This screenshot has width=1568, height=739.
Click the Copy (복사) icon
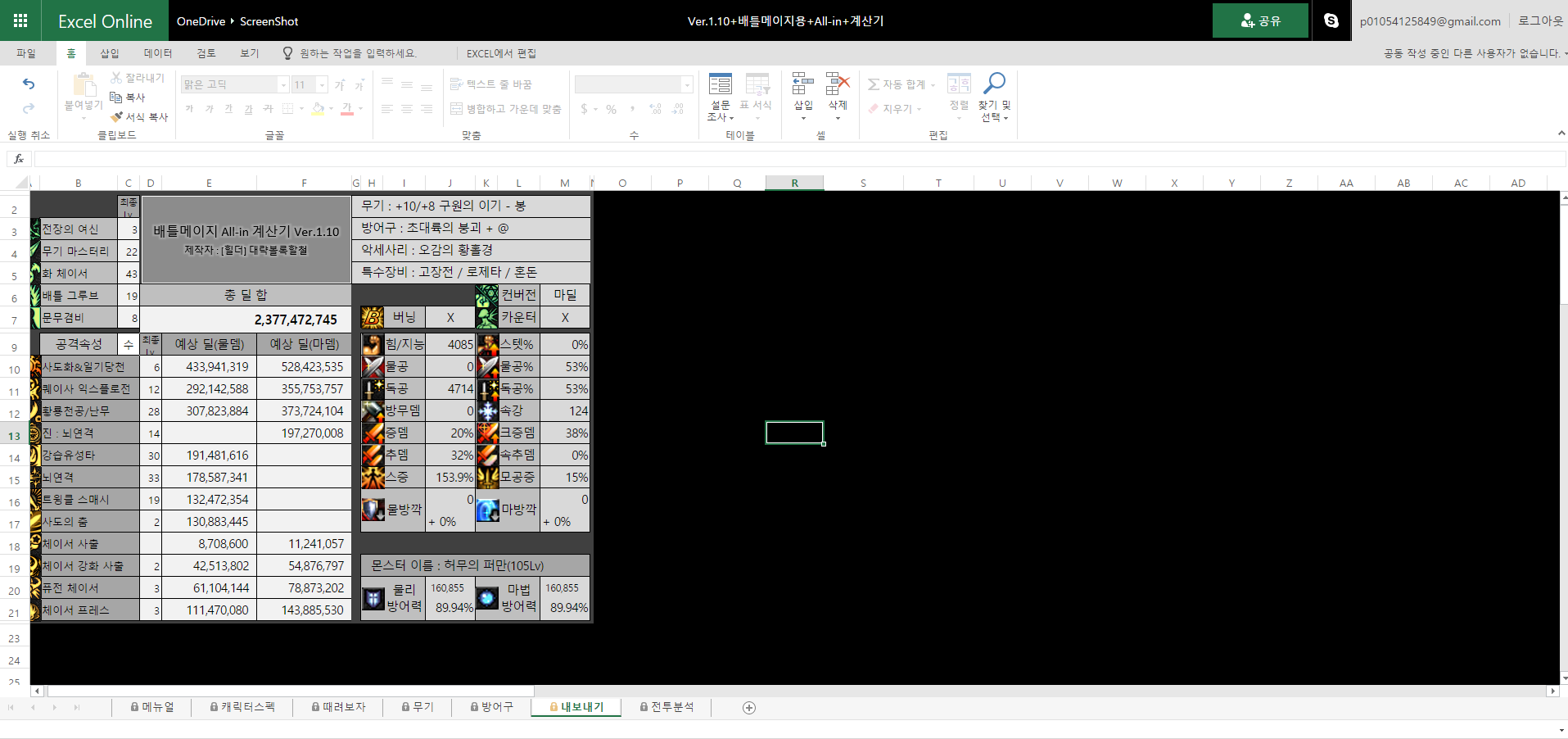coord(116,97)
